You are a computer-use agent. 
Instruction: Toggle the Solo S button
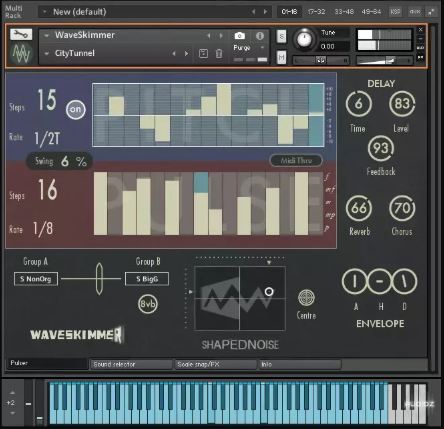pos(281,36)
